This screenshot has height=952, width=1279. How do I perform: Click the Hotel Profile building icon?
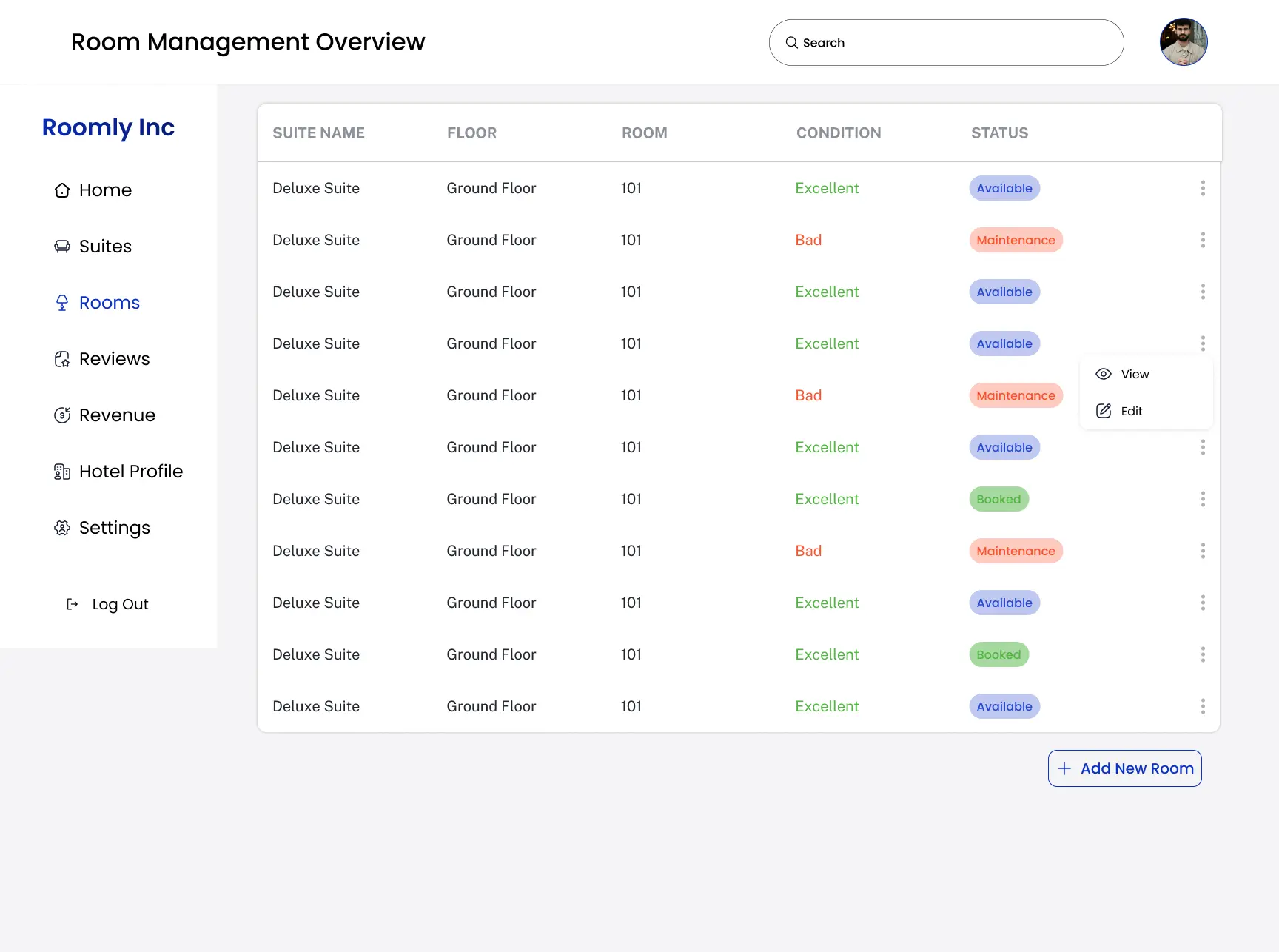click(62, 472)
